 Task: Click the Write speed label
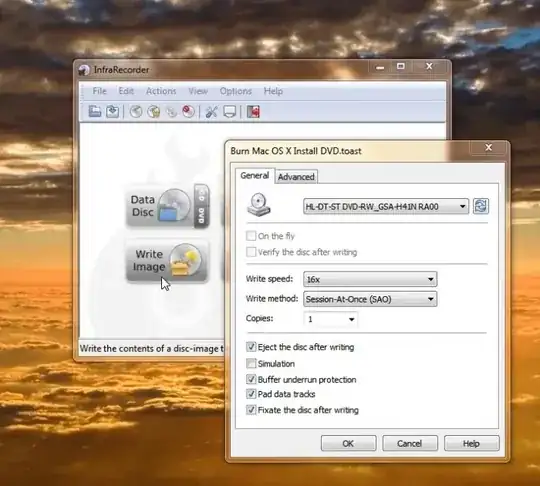pyautogui.click(x=269, y=278)
